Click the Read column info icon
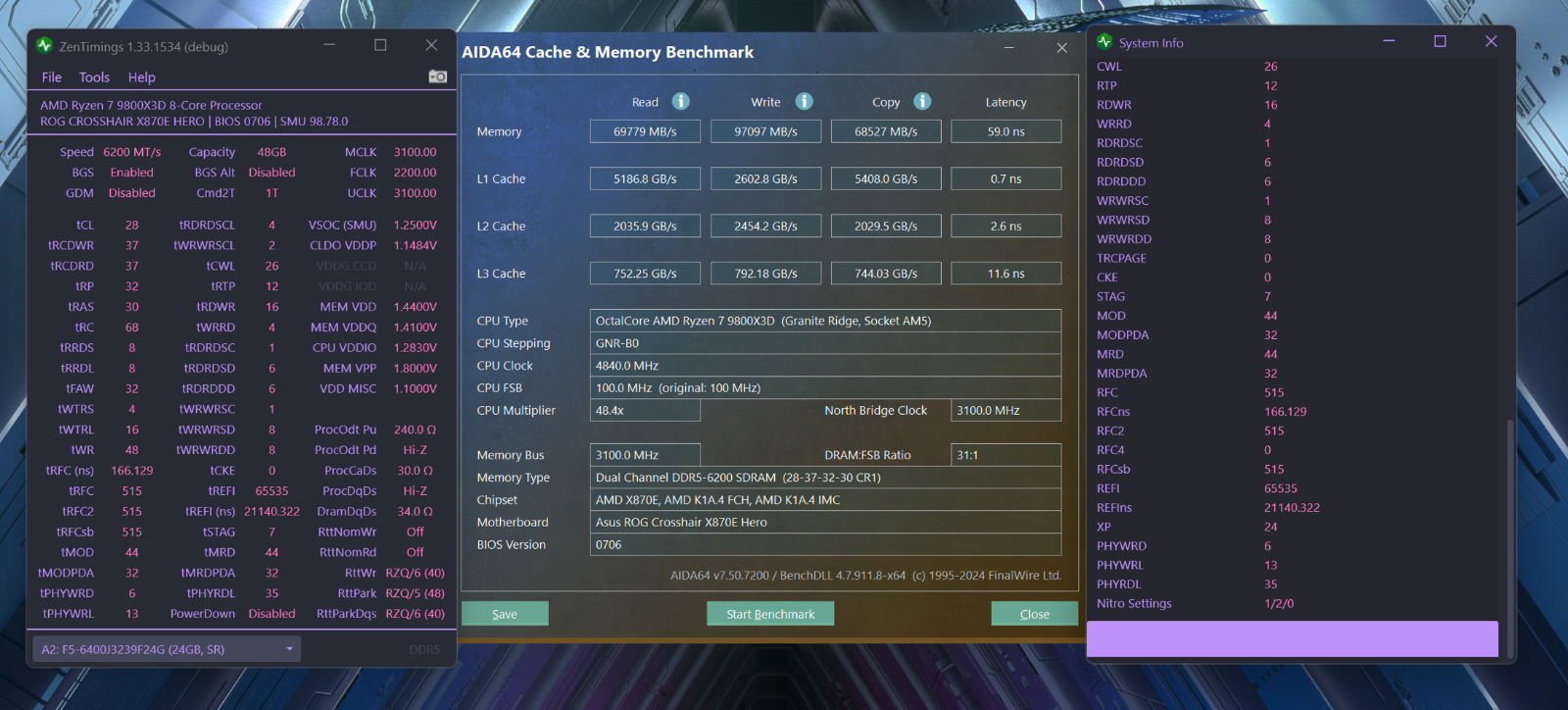 pyautogui.click(x=680, y=101)
